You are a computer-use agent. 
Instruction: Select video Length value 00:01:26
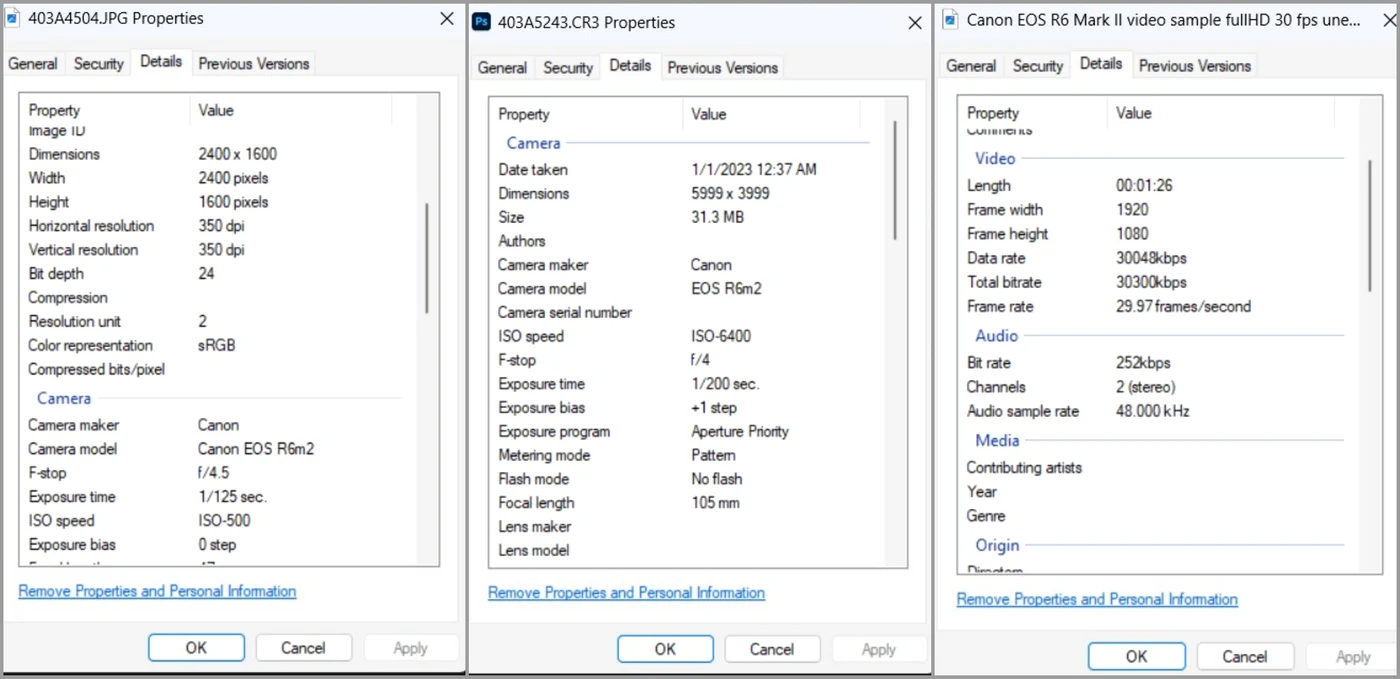point(1144,186)
